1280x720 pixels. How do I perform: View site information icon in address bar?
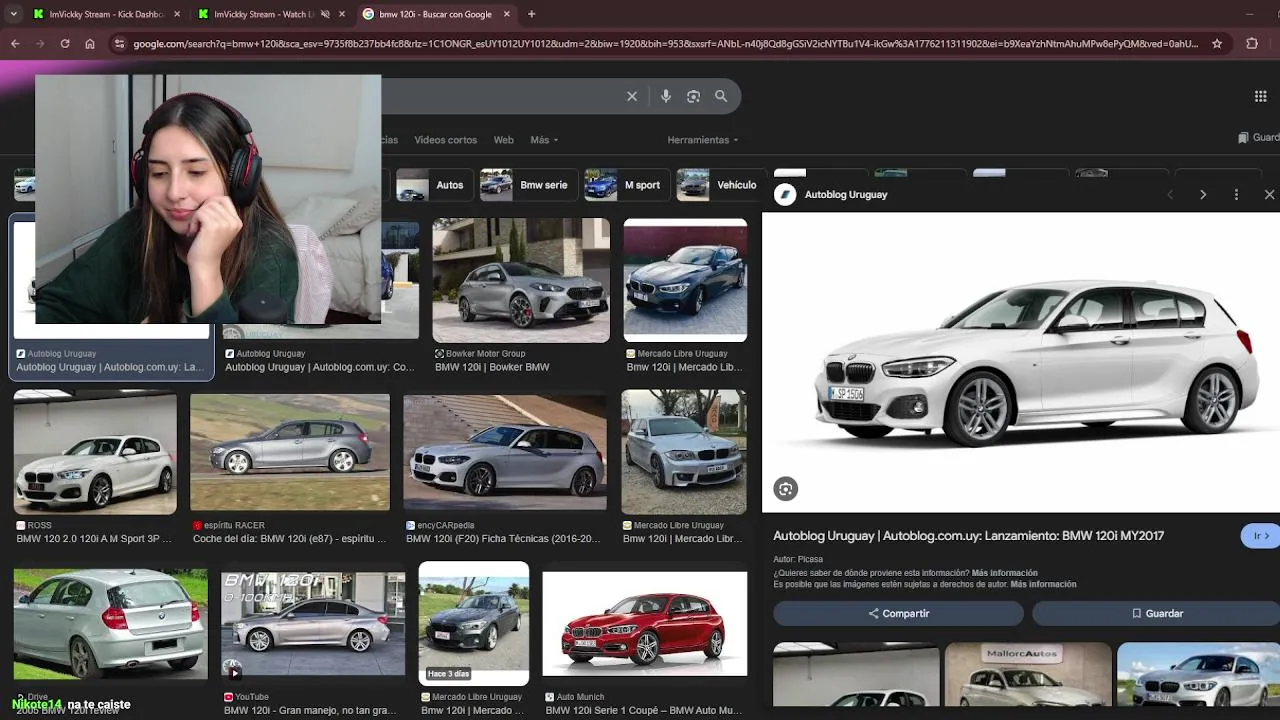point(119,44)
